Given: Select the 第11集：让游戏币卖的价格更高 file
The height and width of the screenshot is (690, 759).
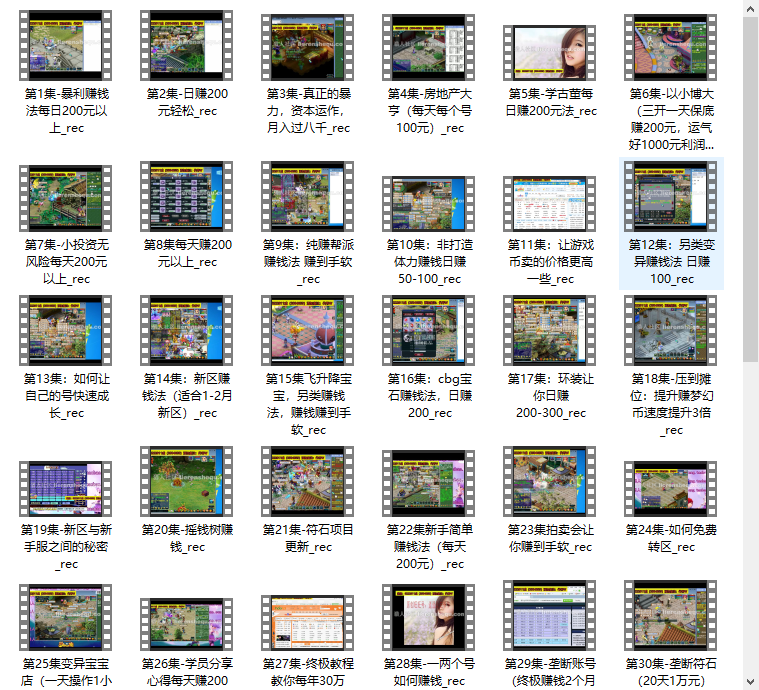Looking at the screenshot, I should (550, 204).
